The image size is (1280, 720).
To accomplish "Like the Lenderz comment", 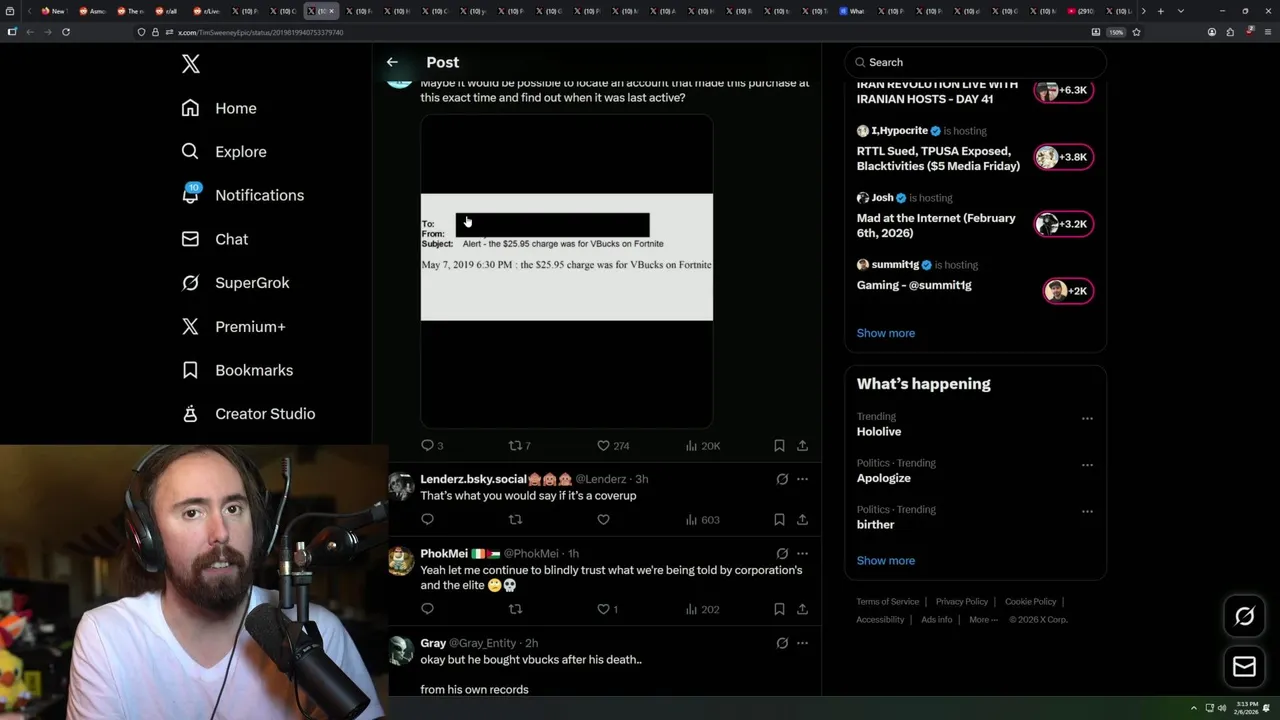I will (603, 520).
